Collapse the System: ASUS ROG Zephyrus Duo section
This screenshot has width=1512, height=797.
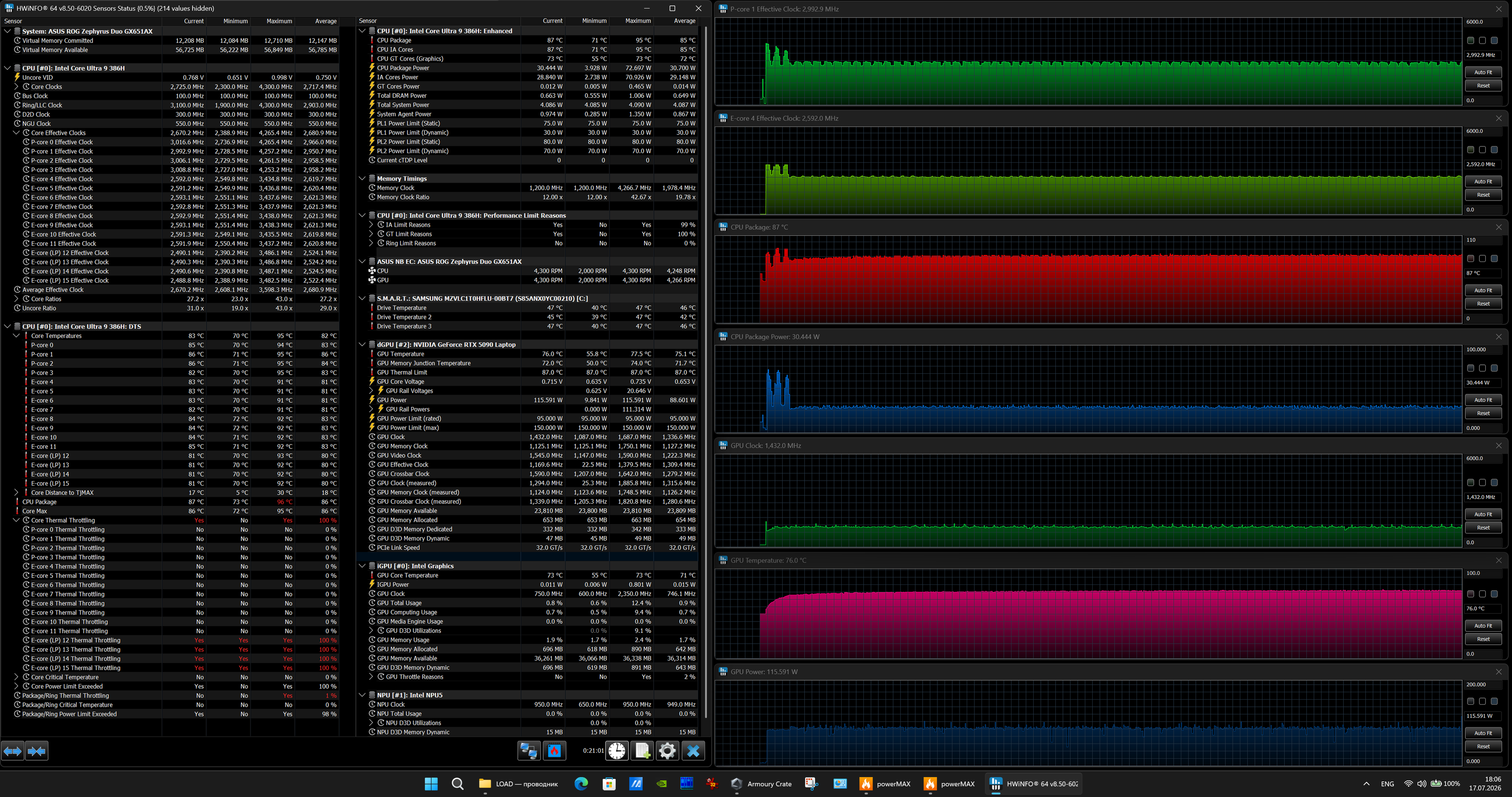[8, 31]
